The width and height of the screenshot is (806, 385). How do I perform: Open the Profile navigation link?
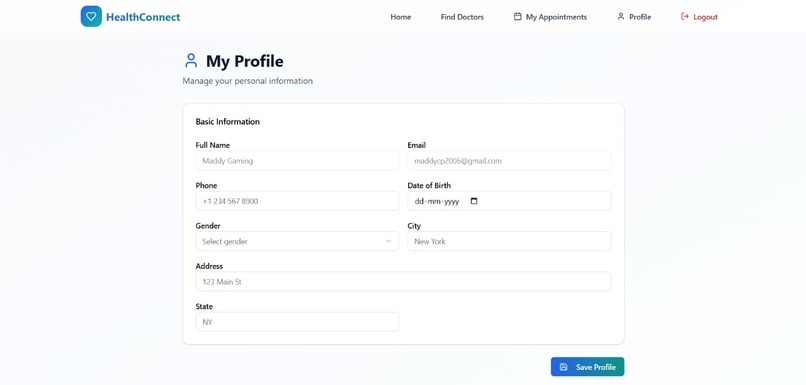pyautogui.click(x=634, y=17)
